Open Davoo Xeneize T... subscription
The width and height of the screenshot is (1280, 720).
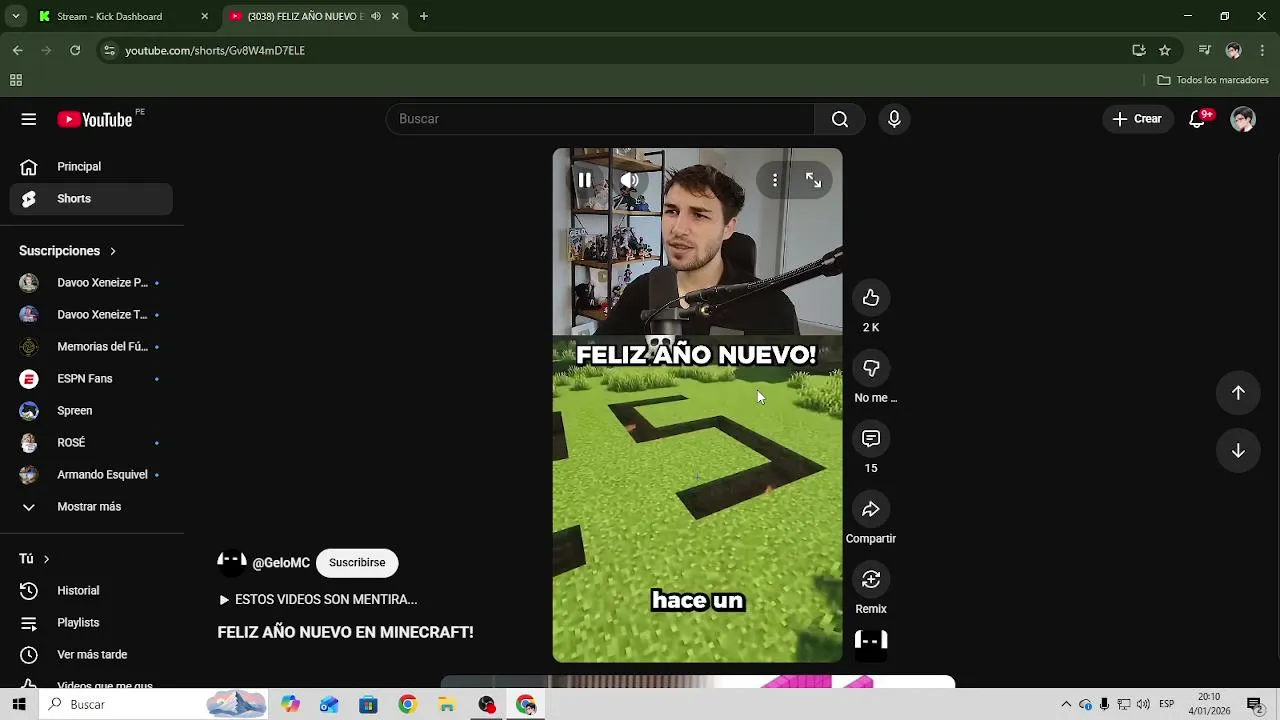[91, 315]
